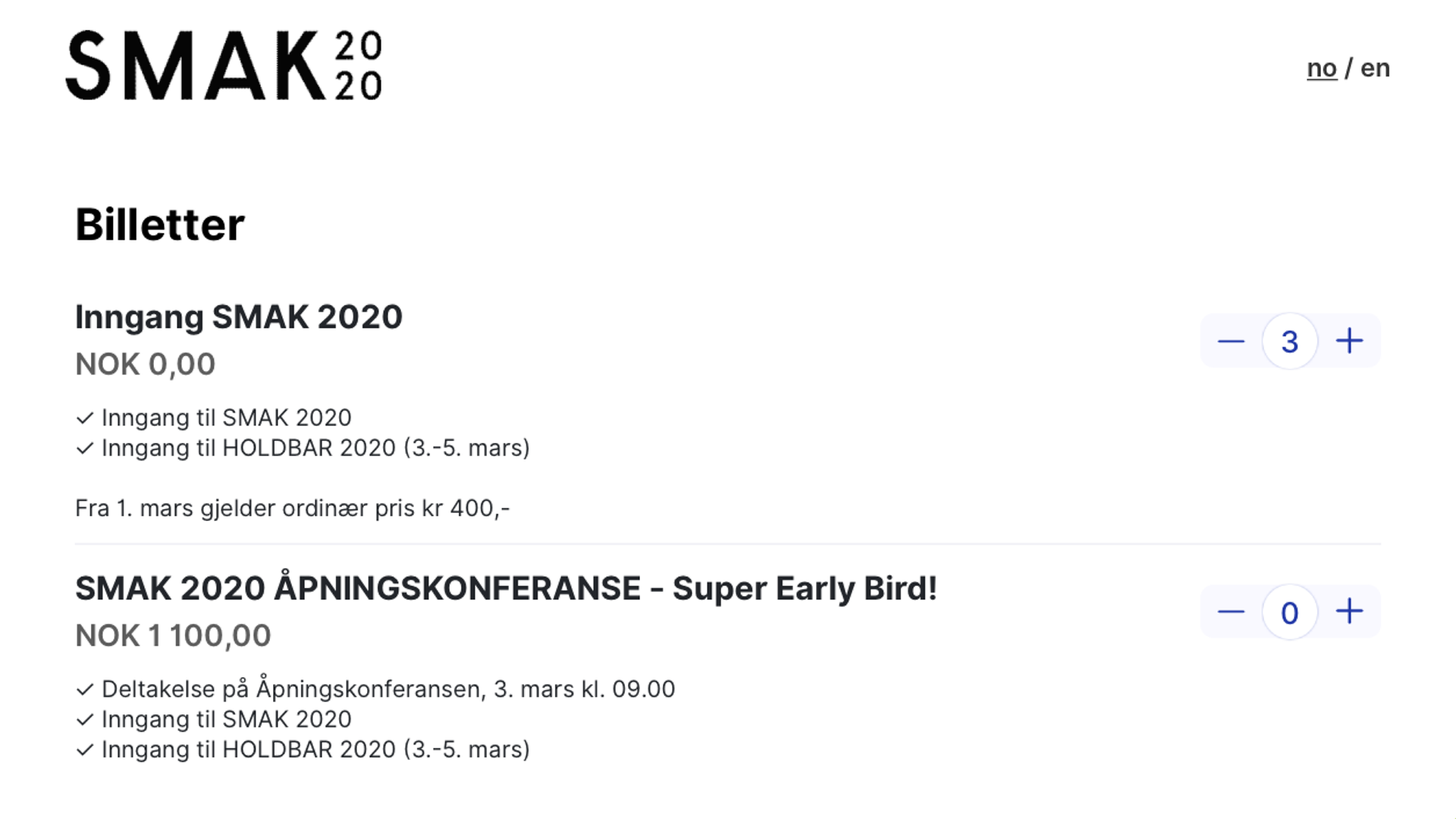Click the ordinær pris kr 400 notice
This screenshot has width=1456, height=819.
293,508
